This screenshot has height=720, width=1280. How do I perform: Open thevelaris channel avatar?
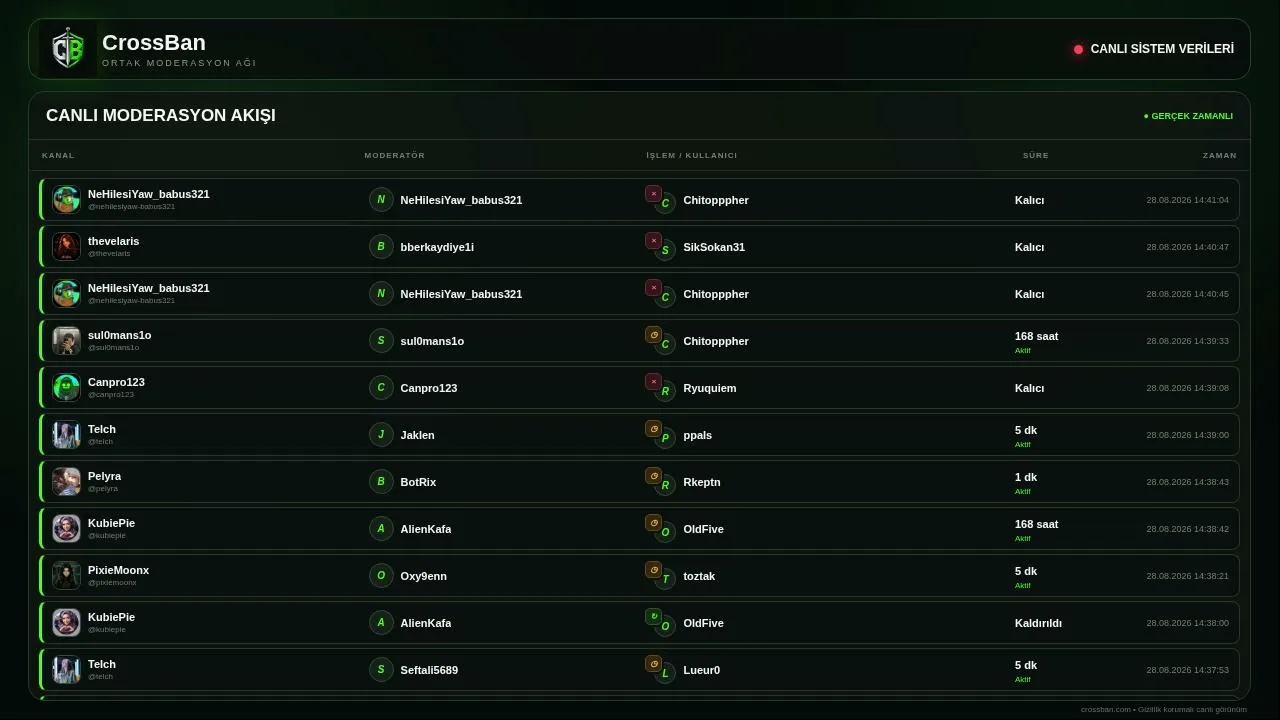[66, 246]
